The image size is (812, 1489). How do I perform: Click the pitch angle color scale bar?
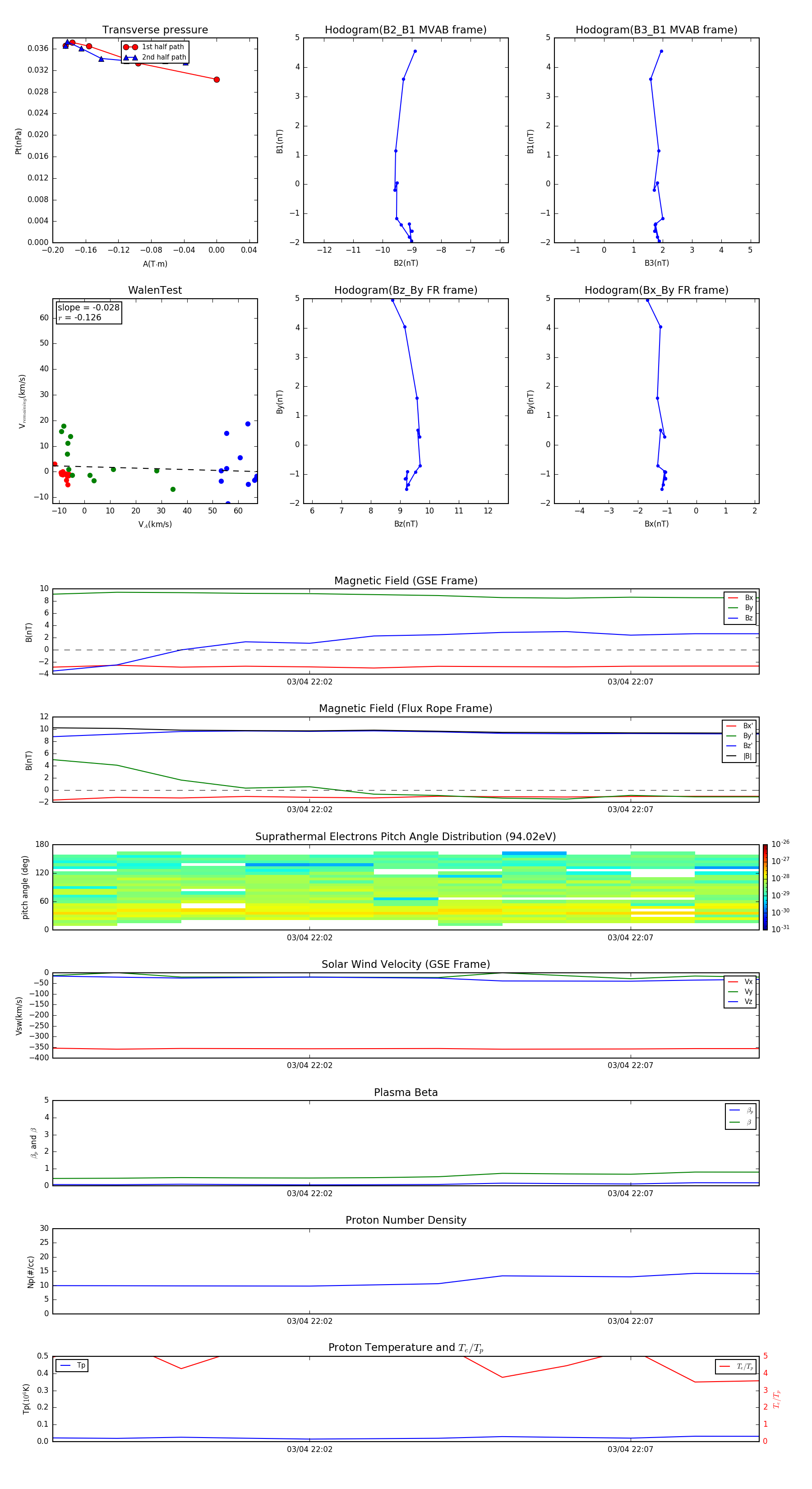[x=765, y=887]
